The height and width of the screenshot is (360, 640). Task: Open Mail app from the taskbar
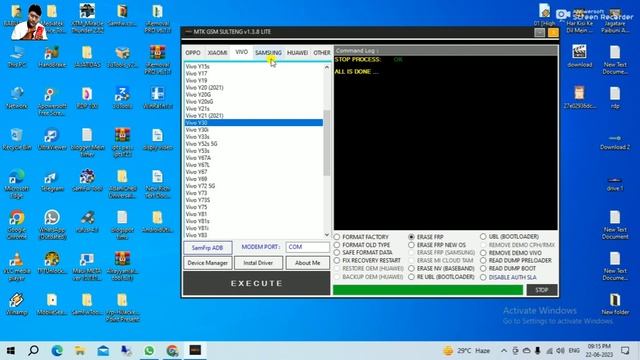tap(103, 350)
